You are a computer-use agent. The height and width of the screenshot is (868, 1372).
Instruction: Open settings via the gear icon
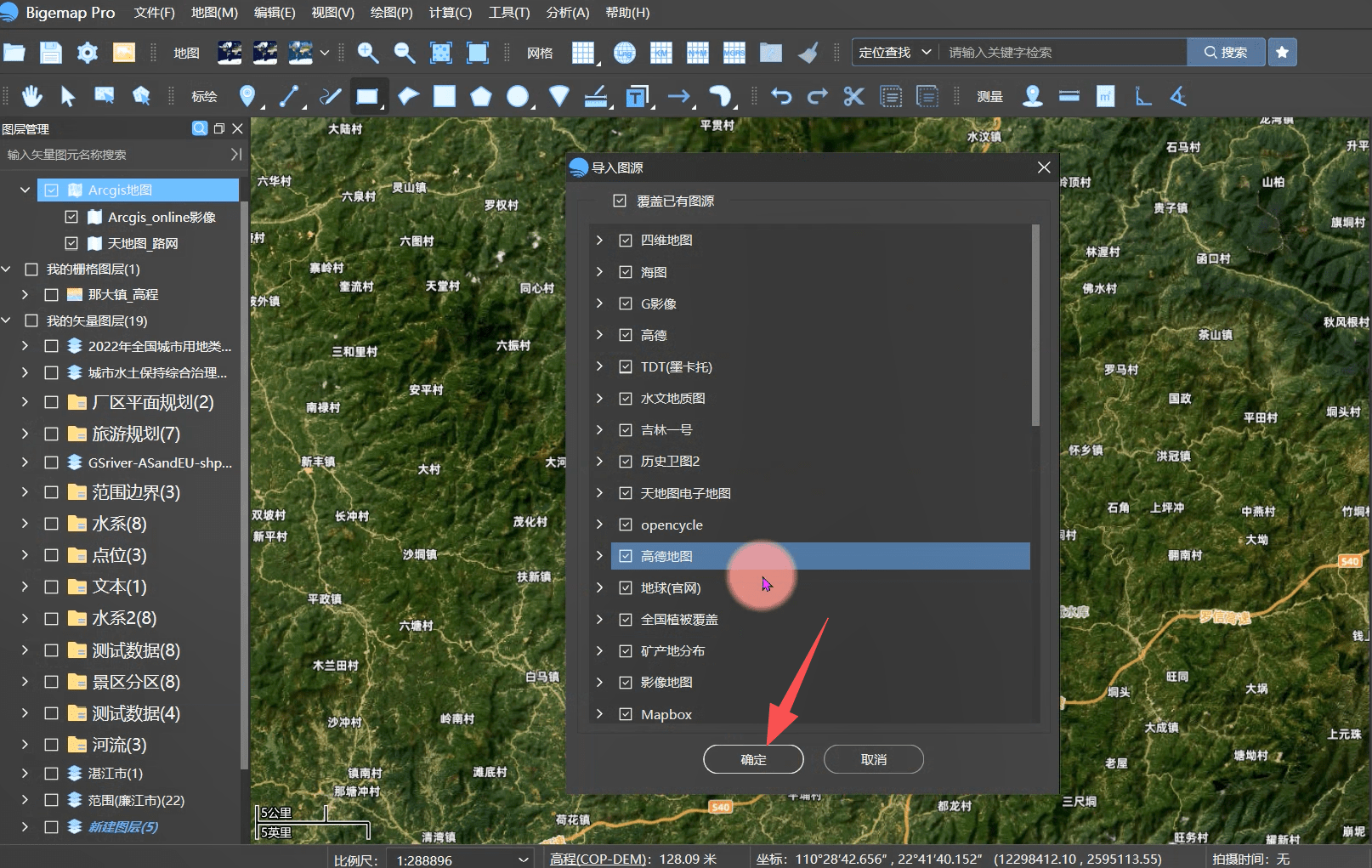[x=88, y=53]
